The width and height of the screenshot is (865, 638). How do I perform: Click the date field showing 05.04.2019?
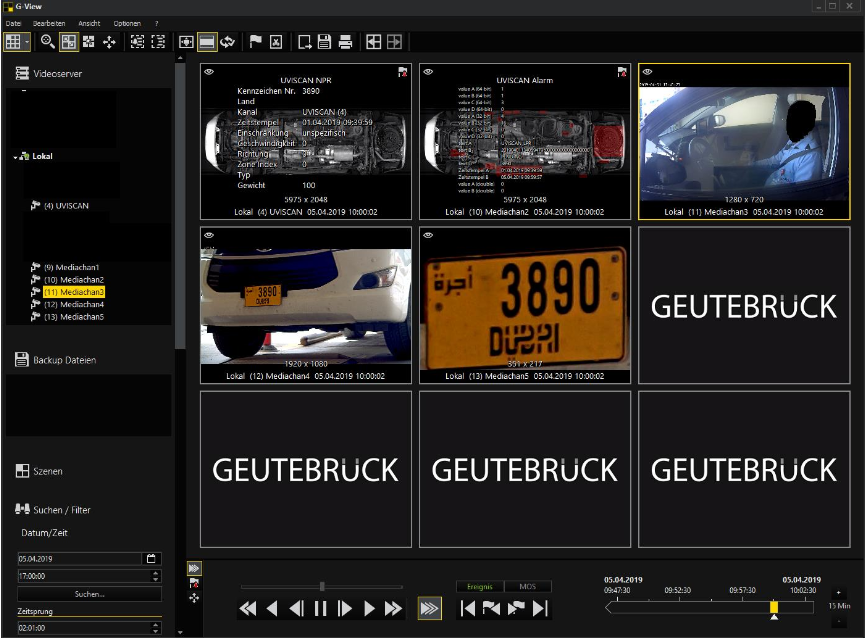pos(79,559)
